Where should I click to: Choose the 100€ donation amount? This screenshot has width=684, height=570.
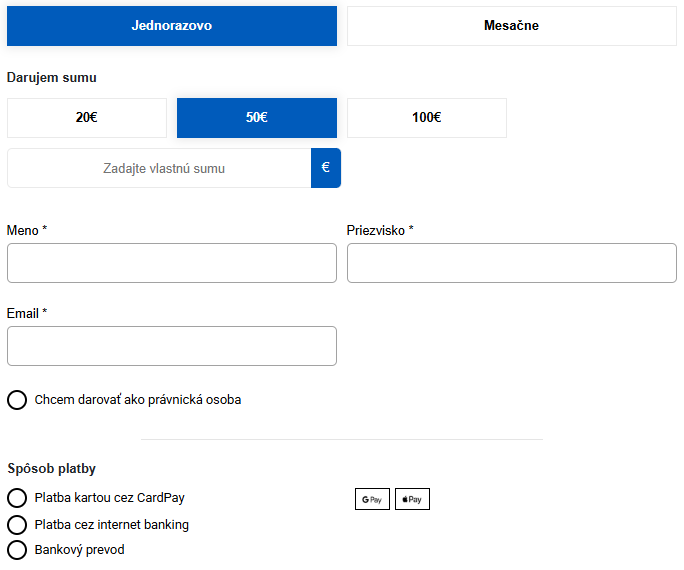427,118
